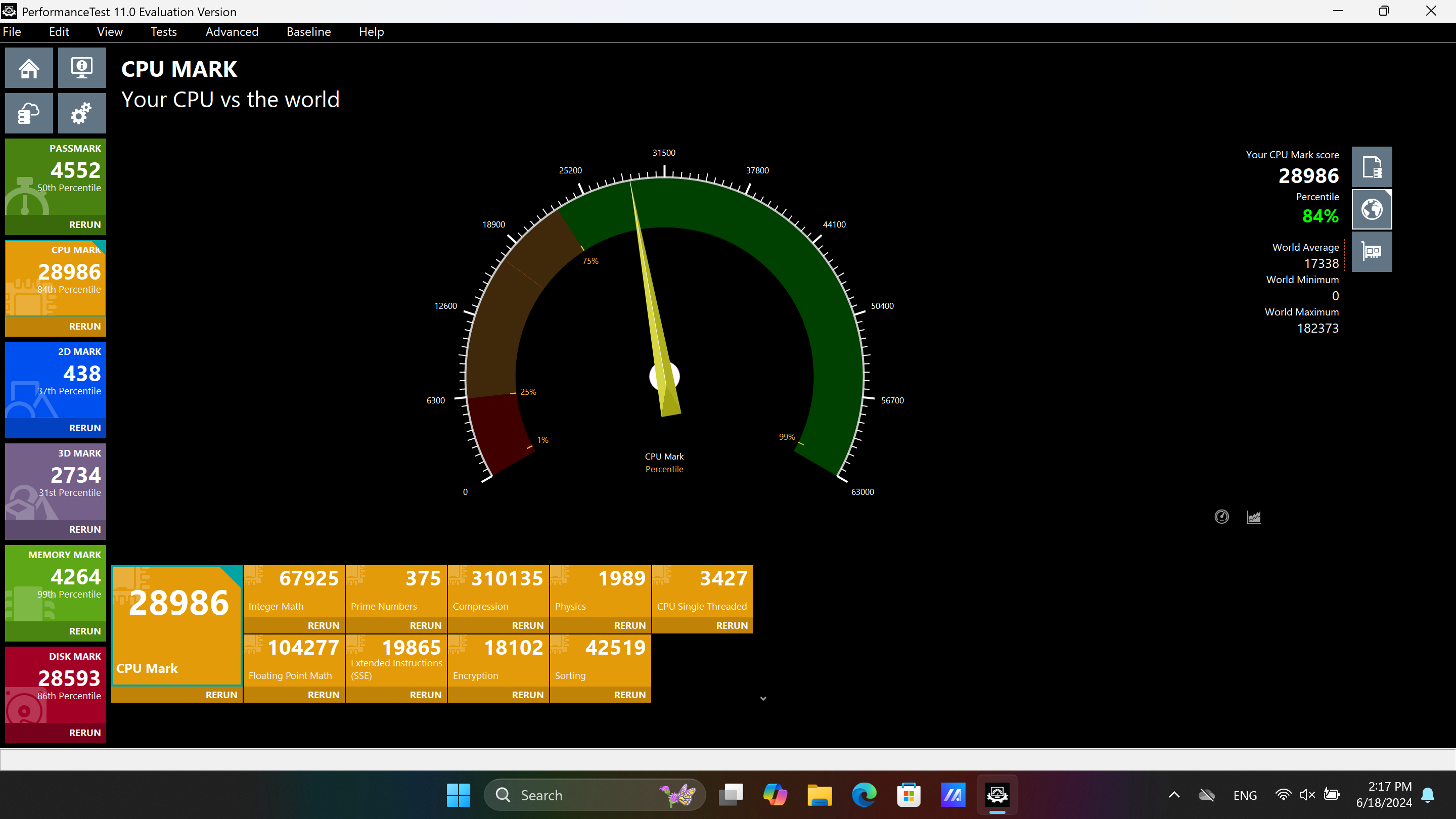Screen dimensions: 1456x819
Task: Click the save results document icon
Action: pos(1372,167)
